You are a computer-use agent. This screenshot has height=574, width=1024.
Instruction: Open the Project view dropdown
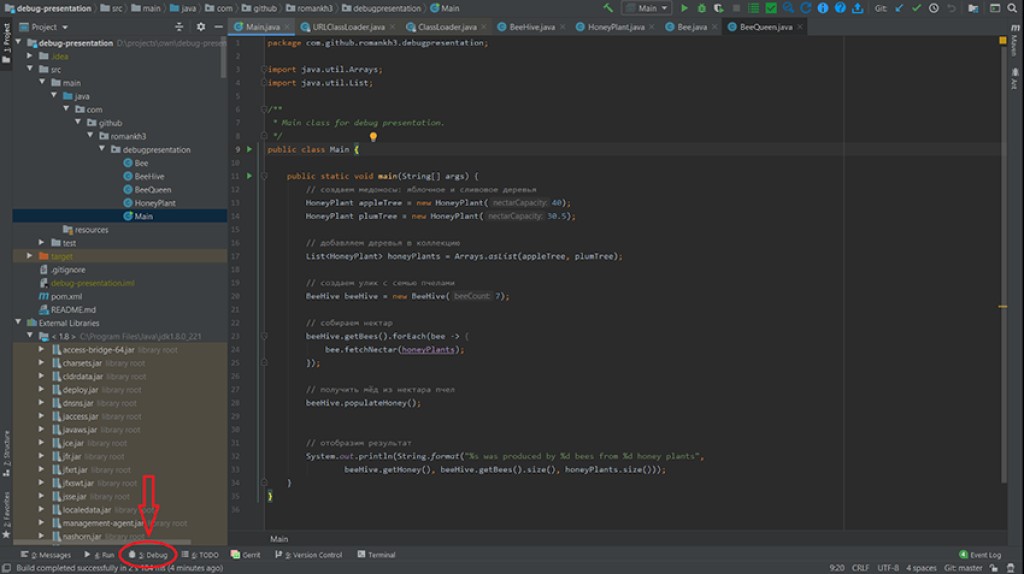[44, 27]
